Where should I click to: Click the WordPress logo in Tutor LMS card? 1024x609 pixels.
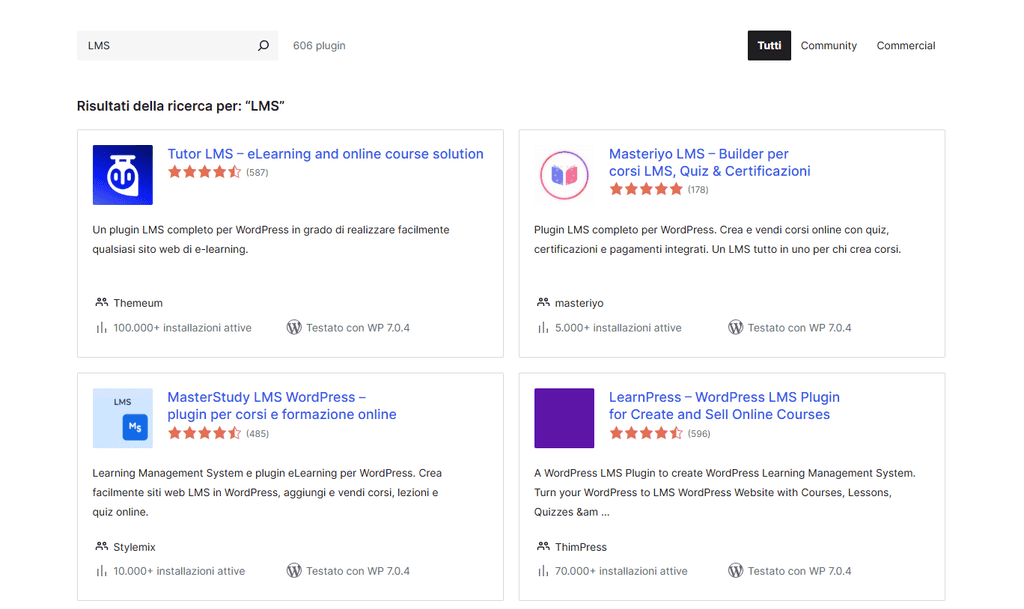point(294,327)
